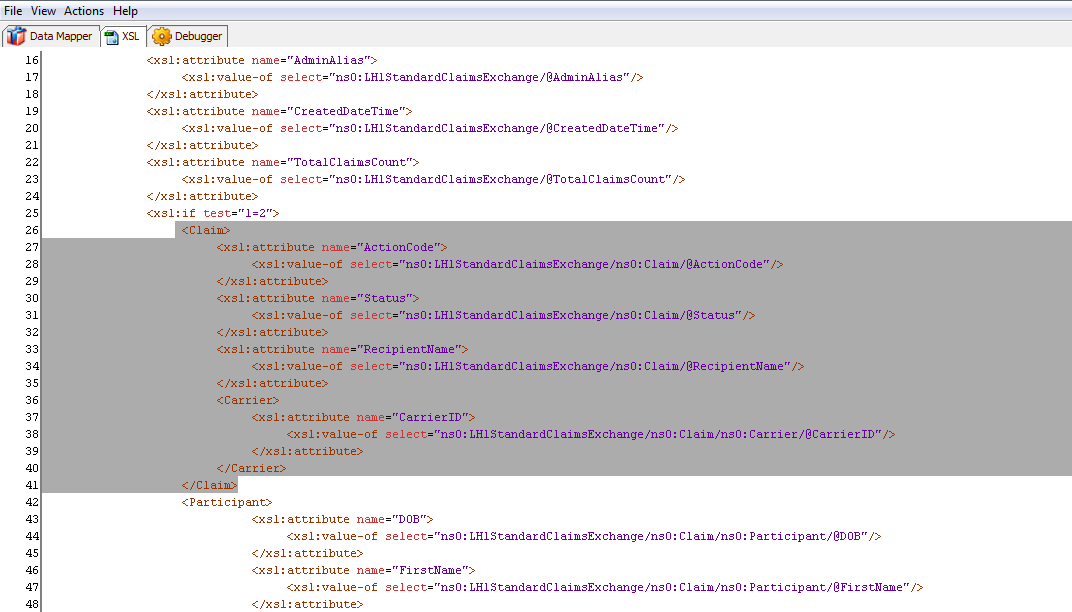
Task: Click the @ActionCode value-of line
Action: [518, 265]
